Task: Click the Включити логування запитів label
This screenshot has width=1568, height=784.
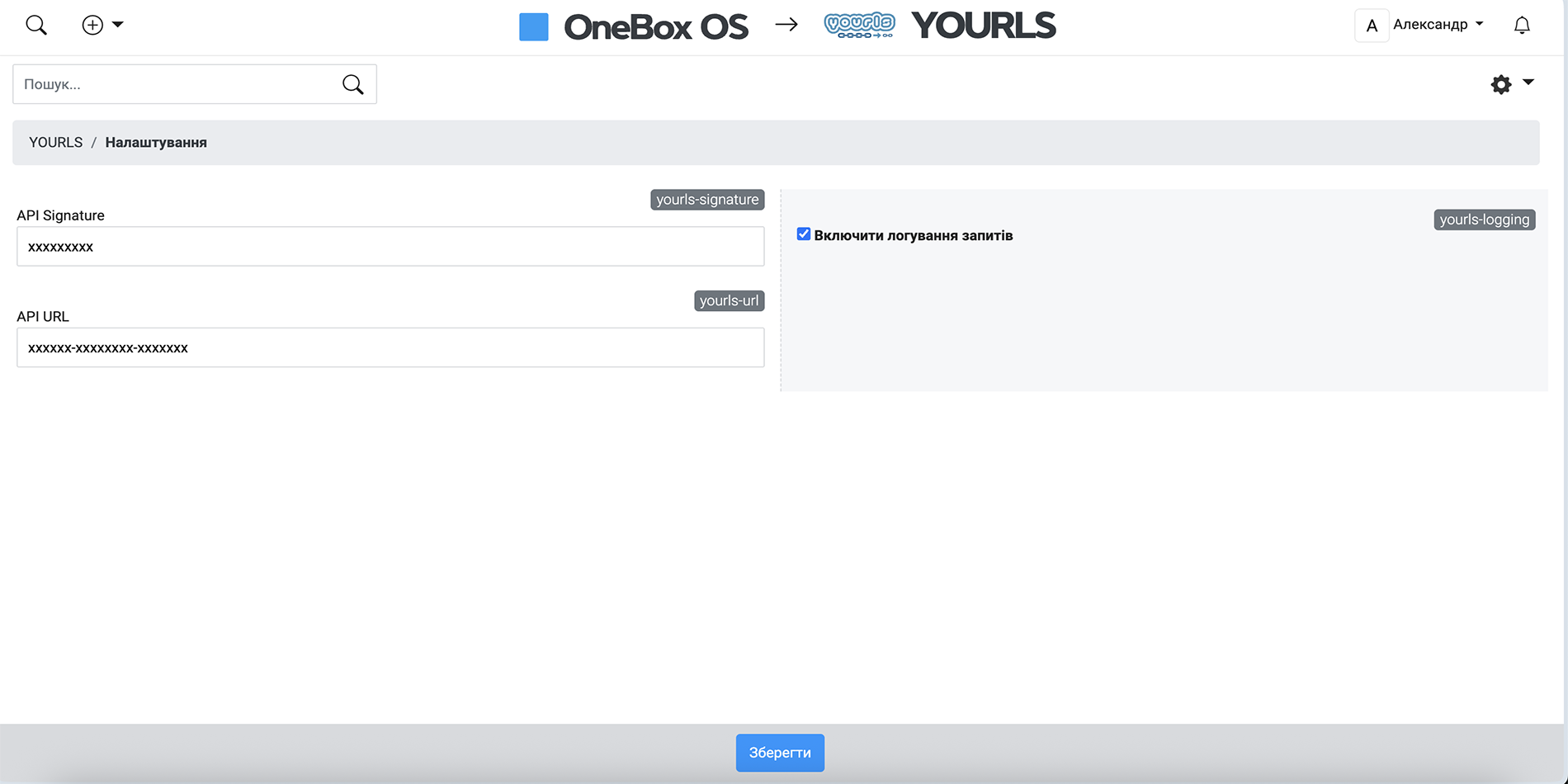Action: coord(914,236)
